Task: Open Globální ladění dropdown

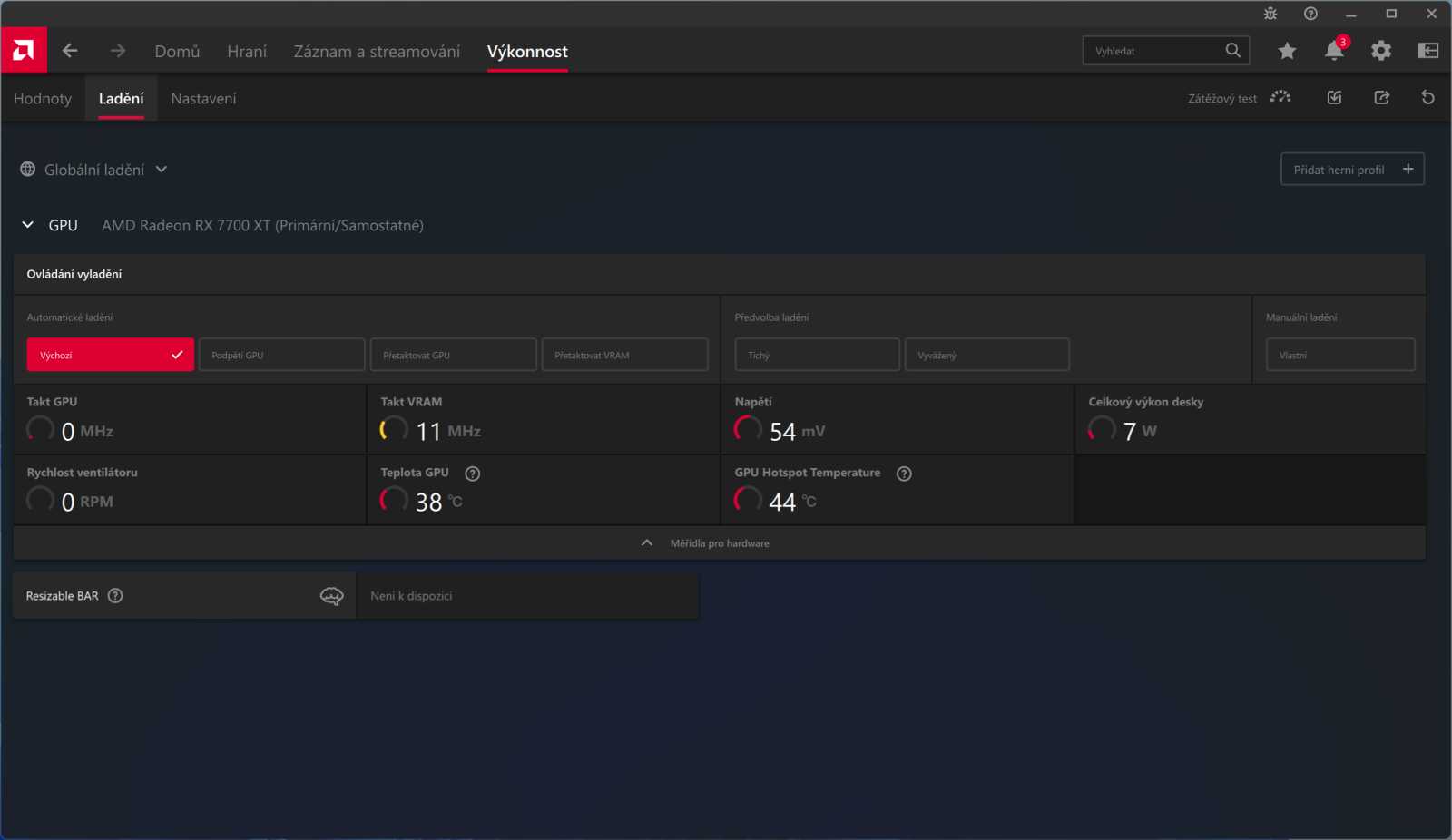Action: point(94,170)
